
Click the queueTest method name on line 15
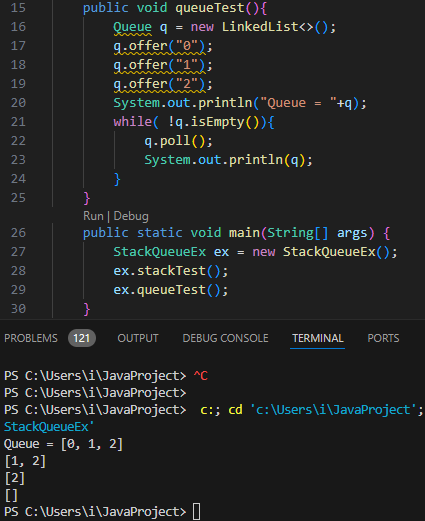[210, 8]
